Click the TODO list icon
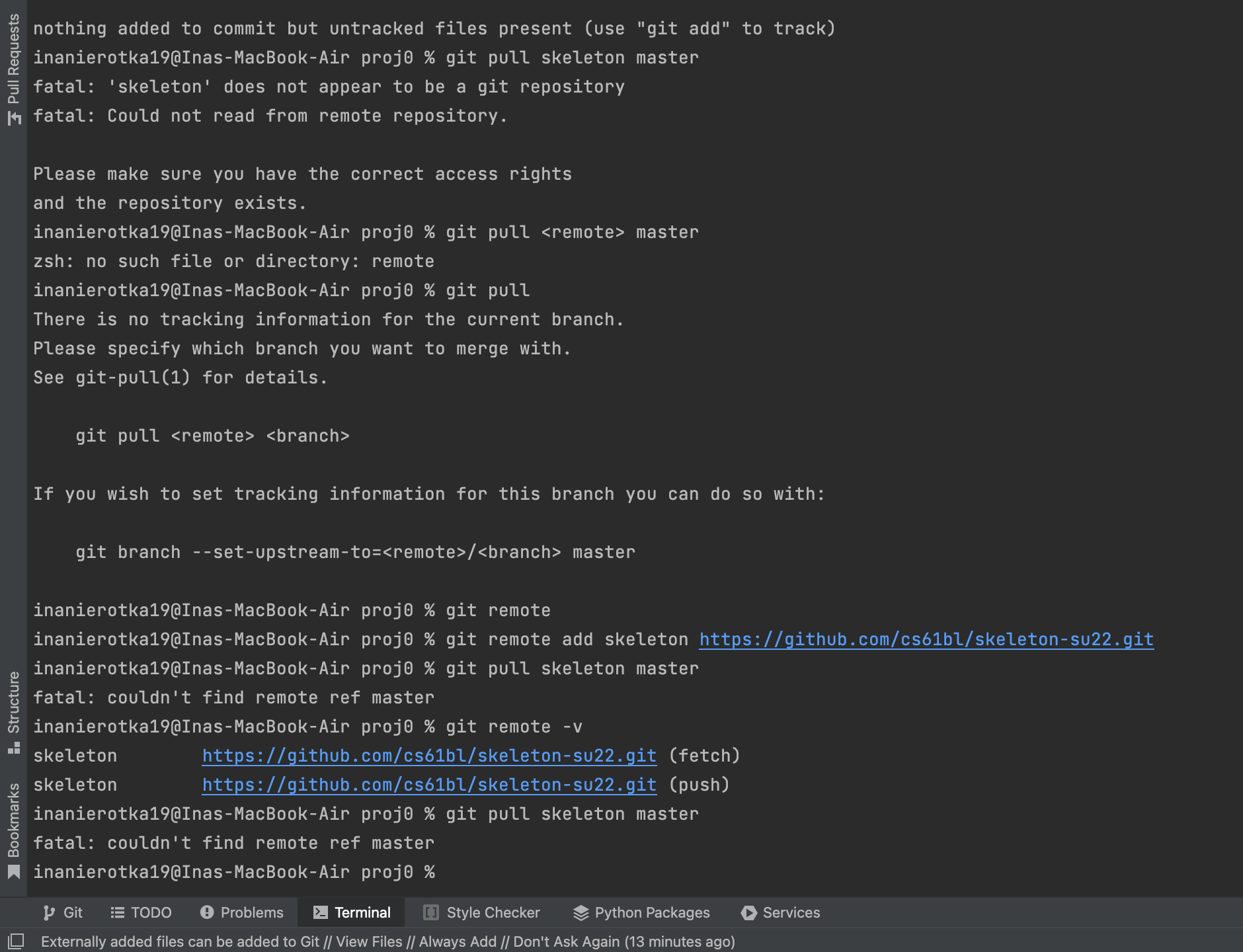 point(117,913)
